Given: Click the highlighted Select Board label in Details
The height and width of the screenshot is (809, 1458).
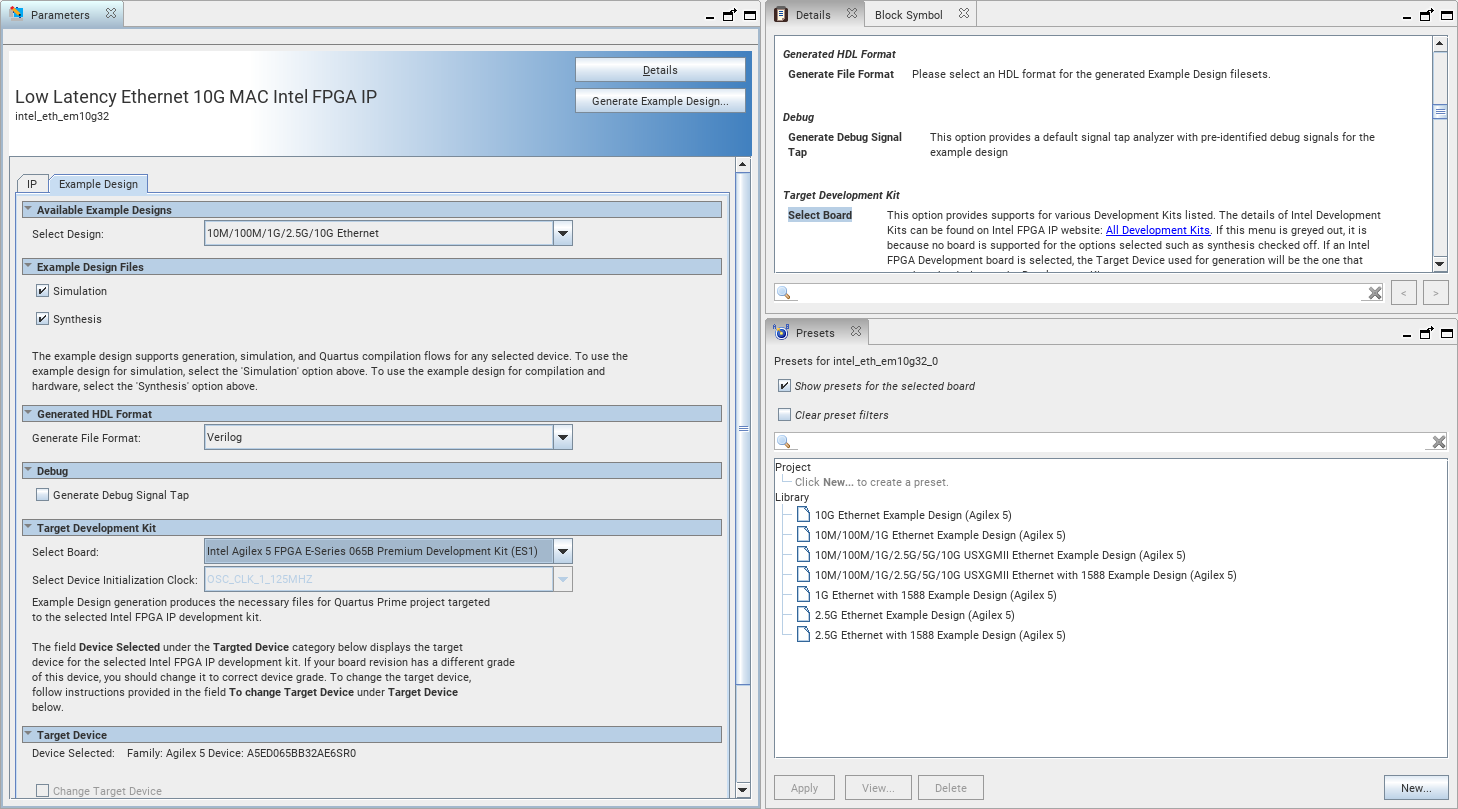Looking at the screenshot, I should point(820,215).
